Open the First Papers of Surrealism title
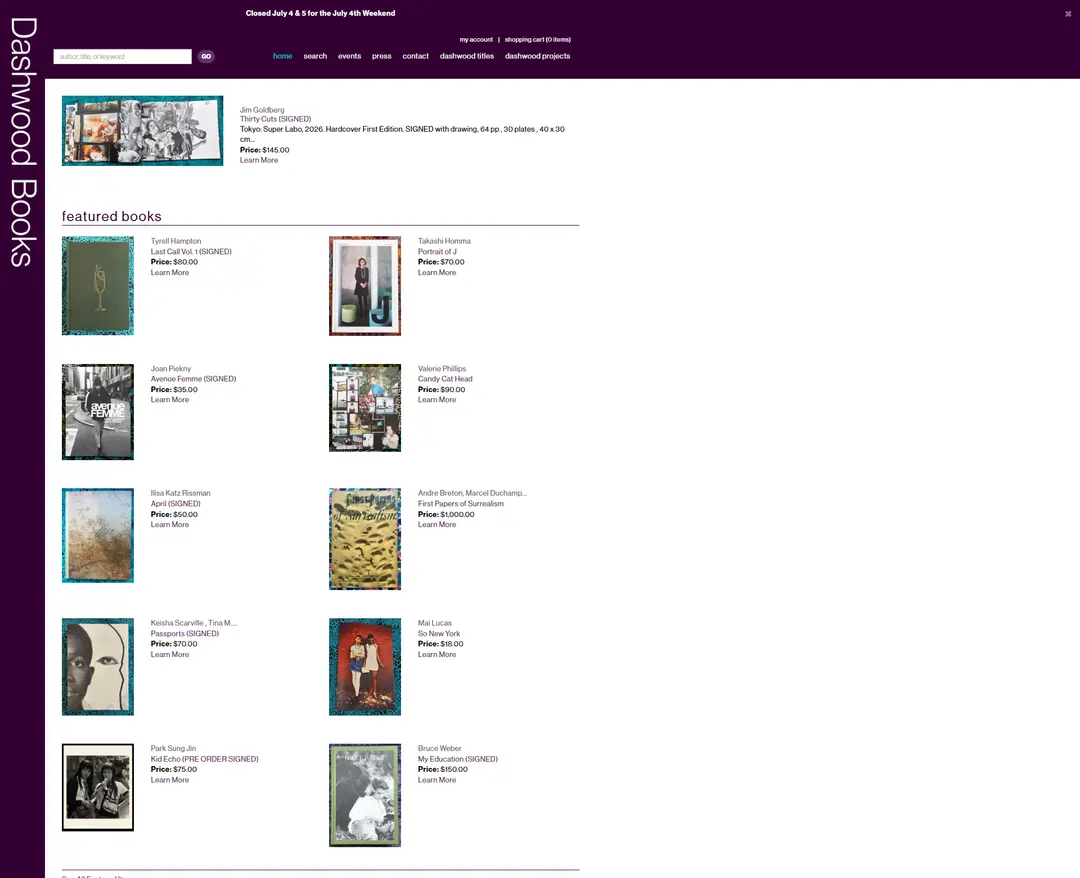Viewport: 1080px width, 878px height. pos(461,504)
